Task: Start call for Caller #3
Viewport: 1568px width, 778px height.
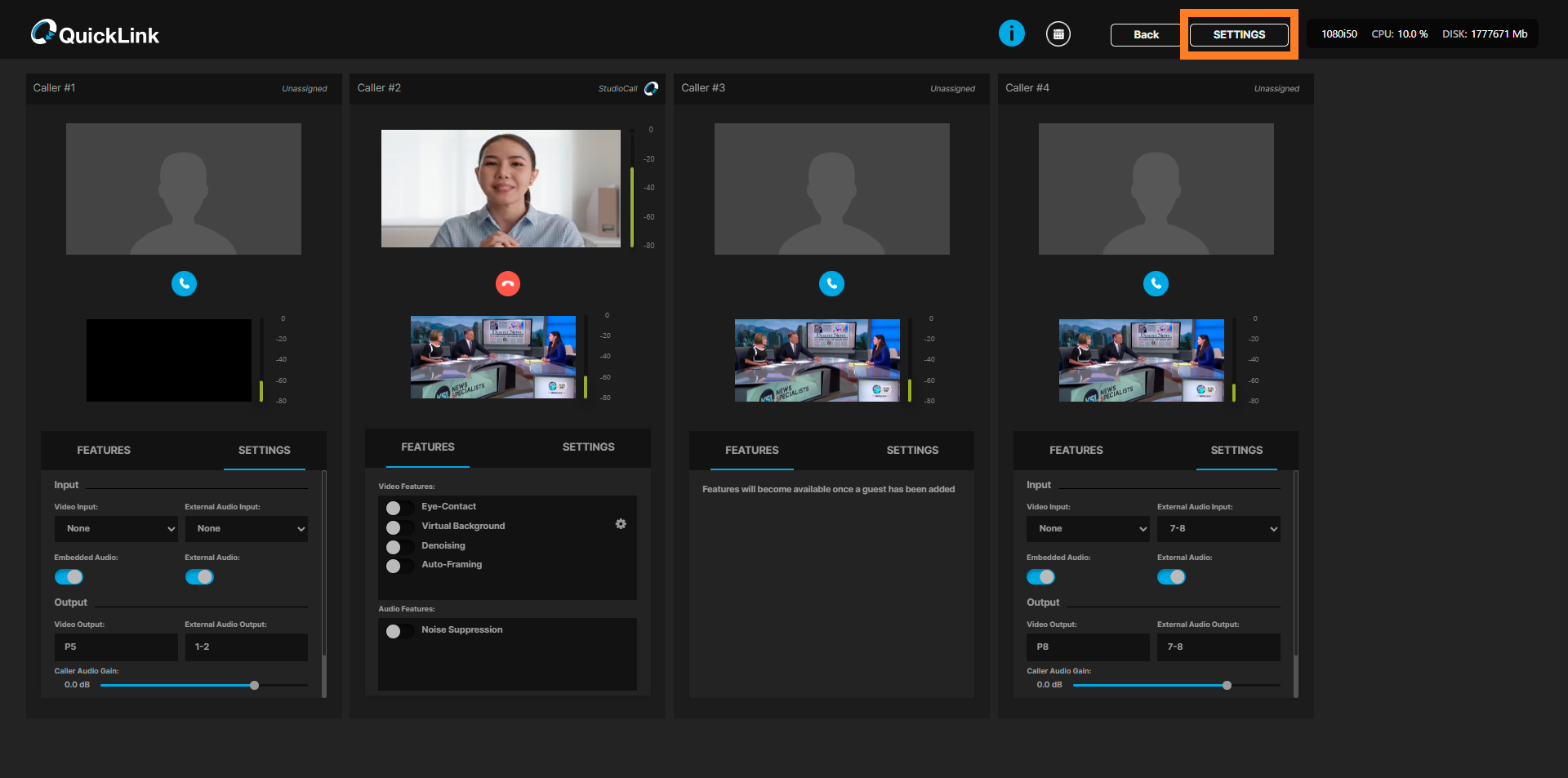Action: (x=831, y=283)
